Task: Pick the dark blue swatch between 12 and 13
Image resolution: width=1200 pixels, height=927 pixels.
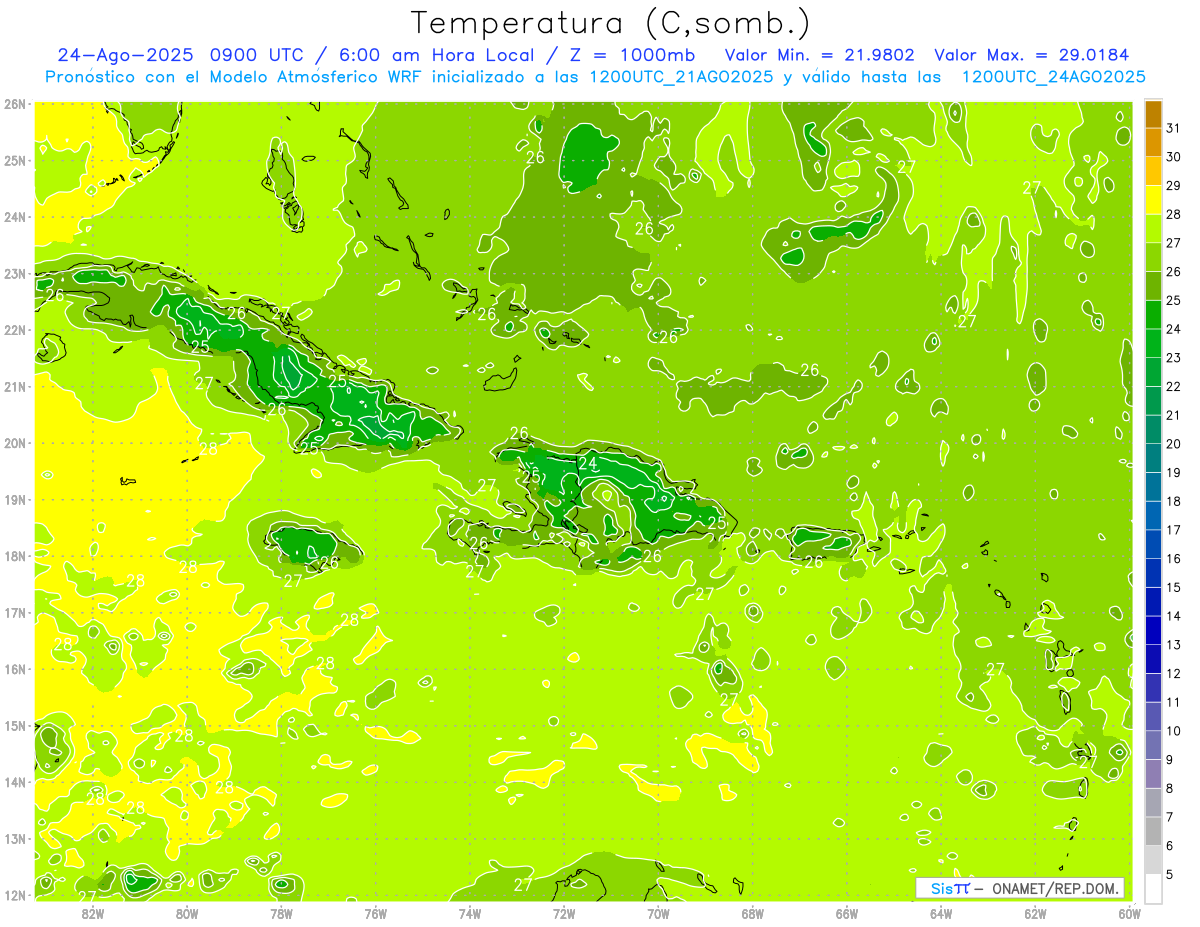Action: click(x=1153, y=659)
